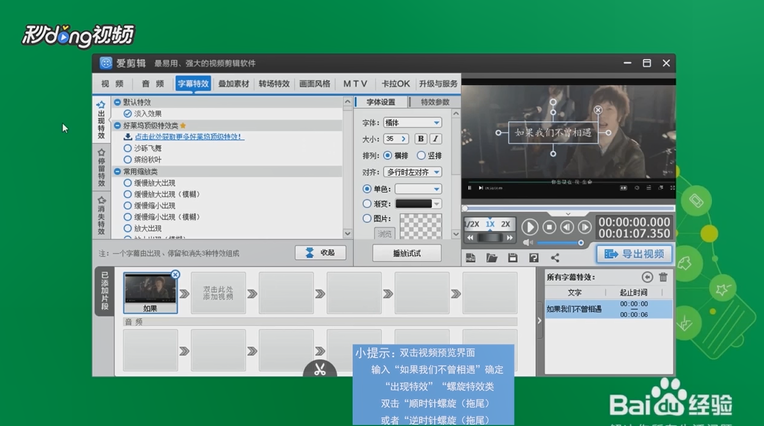Click the 收起 collapse button
The image size is (764, 426).
tap(321, 252)
